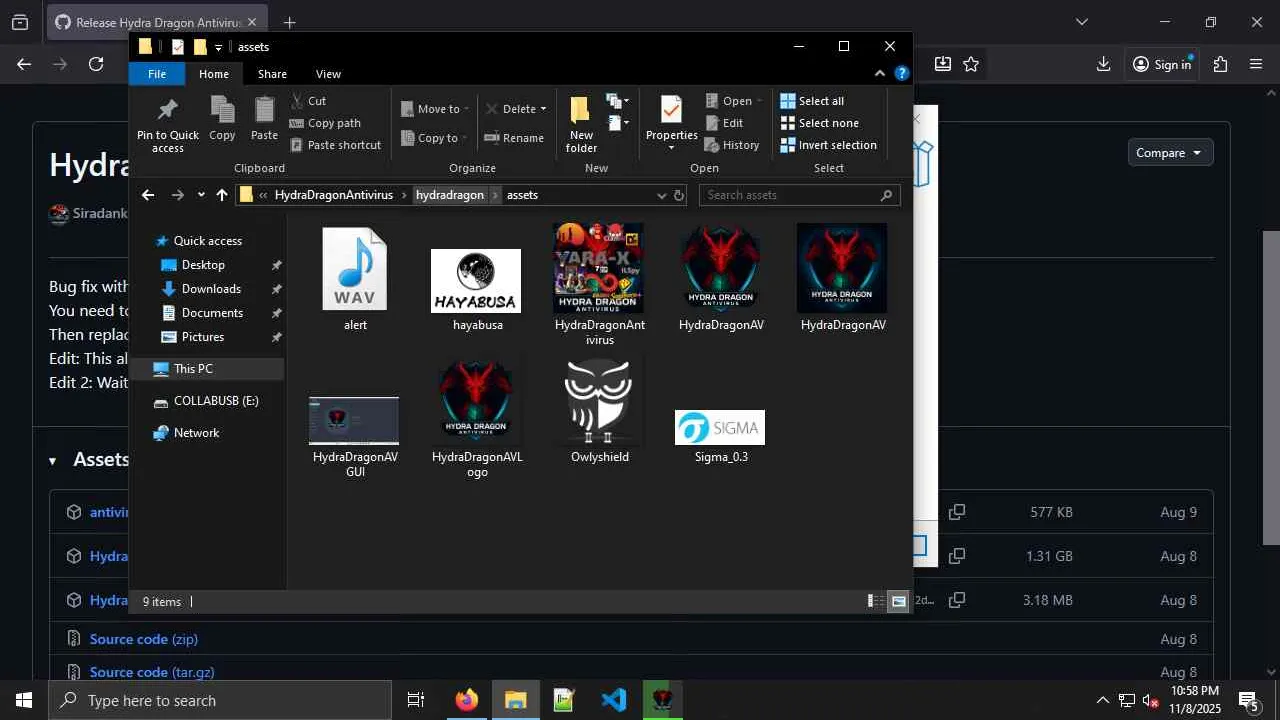Viewport: 1280px width, 720px height.
Task: Create a new folder from the ribbon
Action: pos(581,125)
